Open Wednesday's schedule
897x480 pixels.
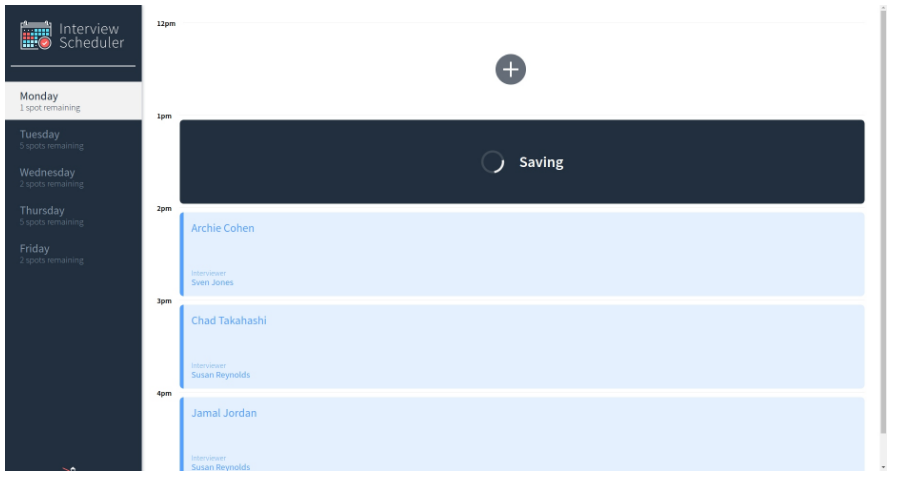pos(73,177)
